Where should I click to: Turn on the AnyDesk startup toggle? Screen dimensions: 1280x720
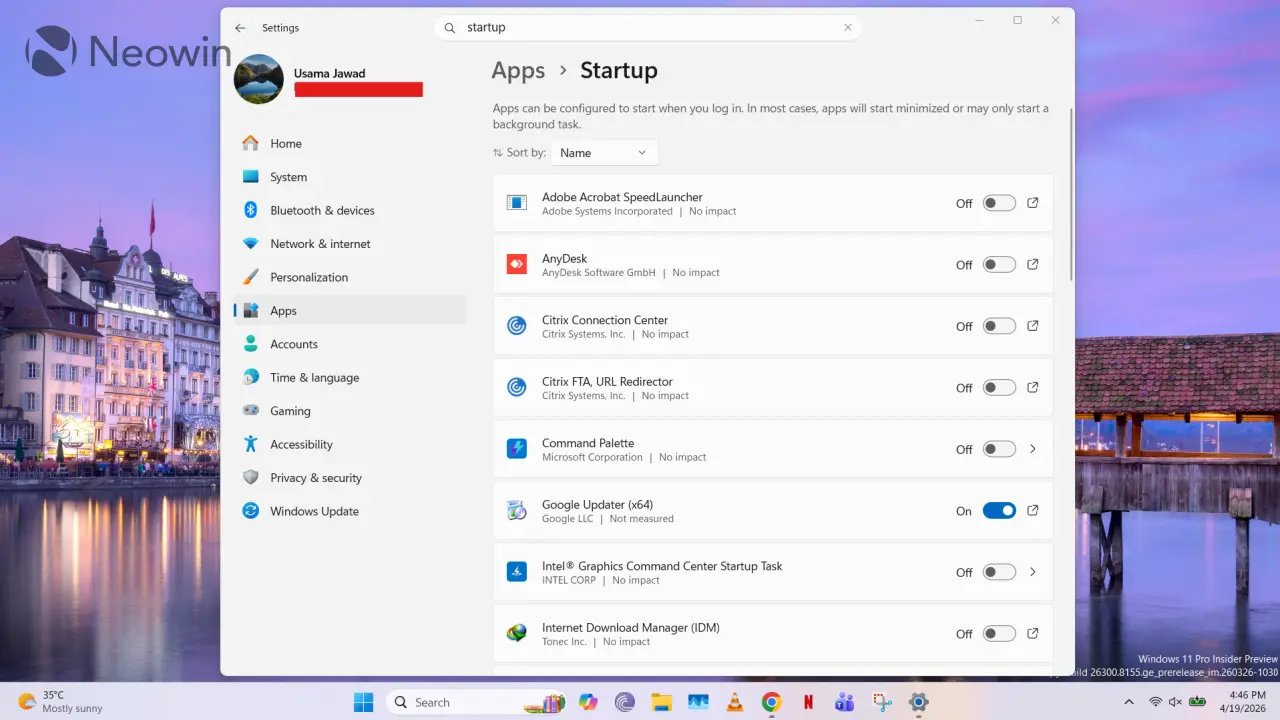(998, 264)
